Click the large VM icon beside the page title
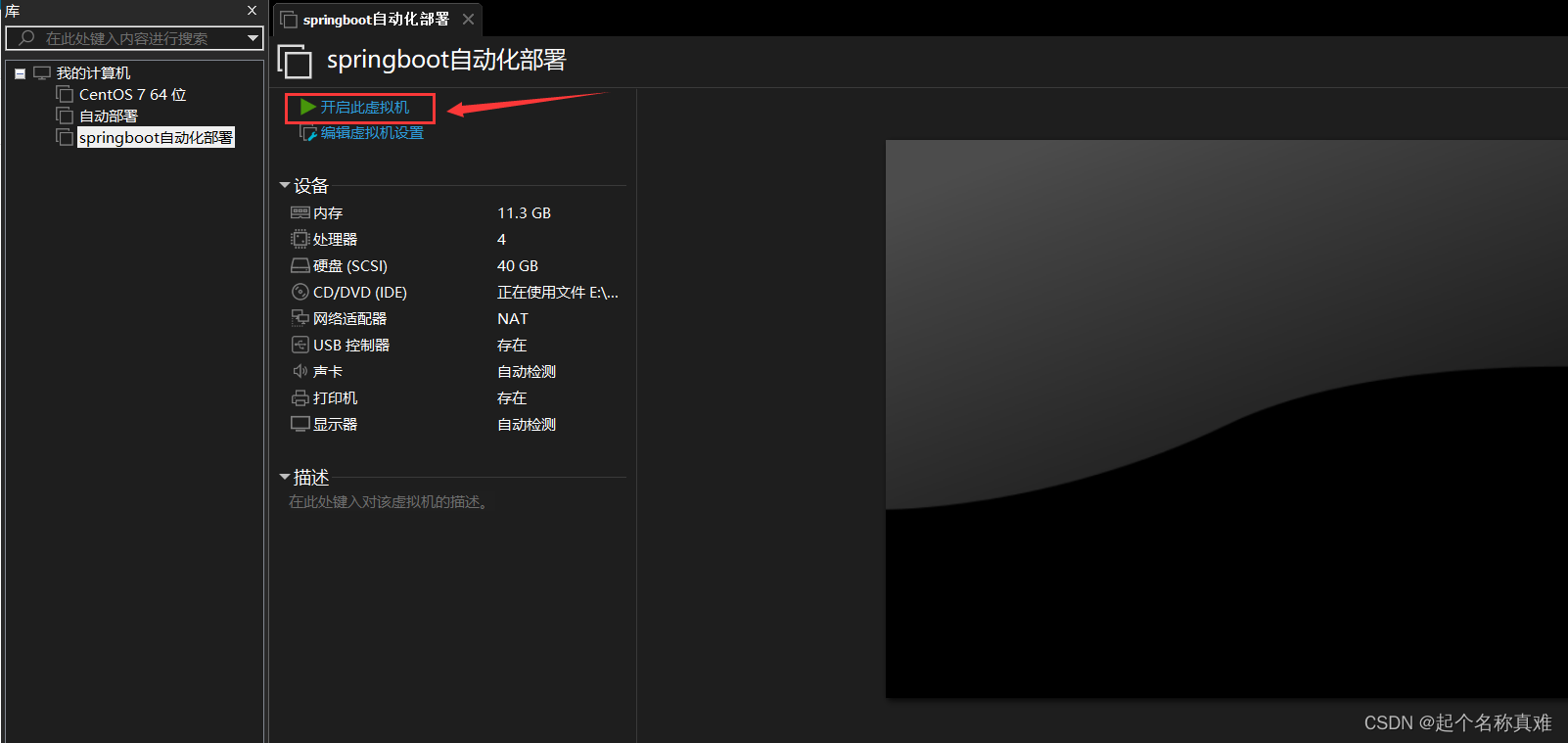Screen dimensions: 1568x743 [295, 61]
